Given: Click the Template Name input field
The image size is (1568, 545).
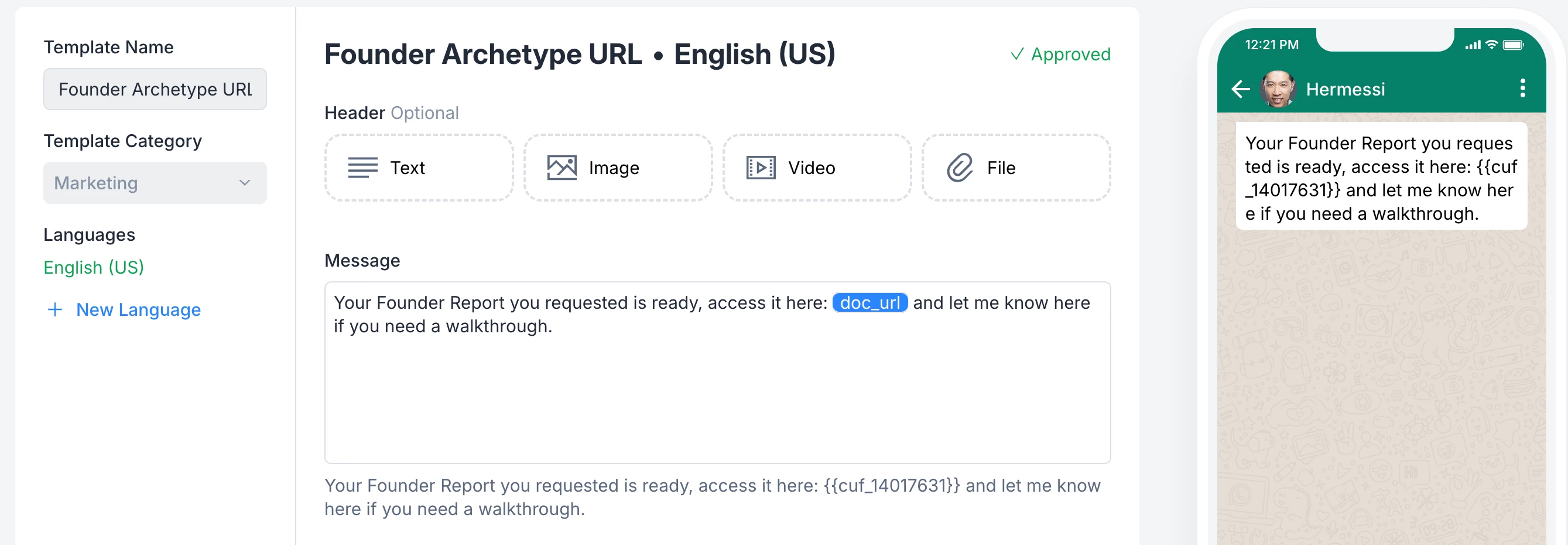Looking at the screenshot, I should pyautogui.click(x=155, y=90).
